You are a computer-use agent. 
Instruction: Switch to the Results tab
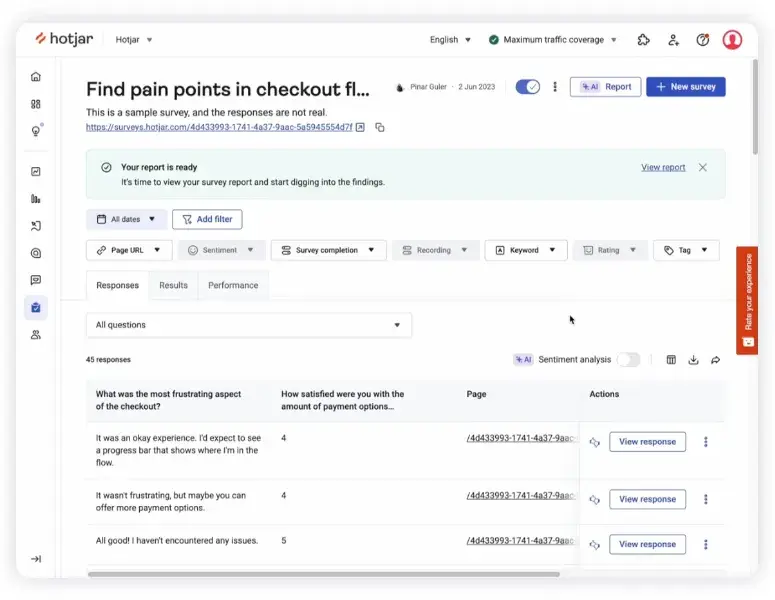173,285
